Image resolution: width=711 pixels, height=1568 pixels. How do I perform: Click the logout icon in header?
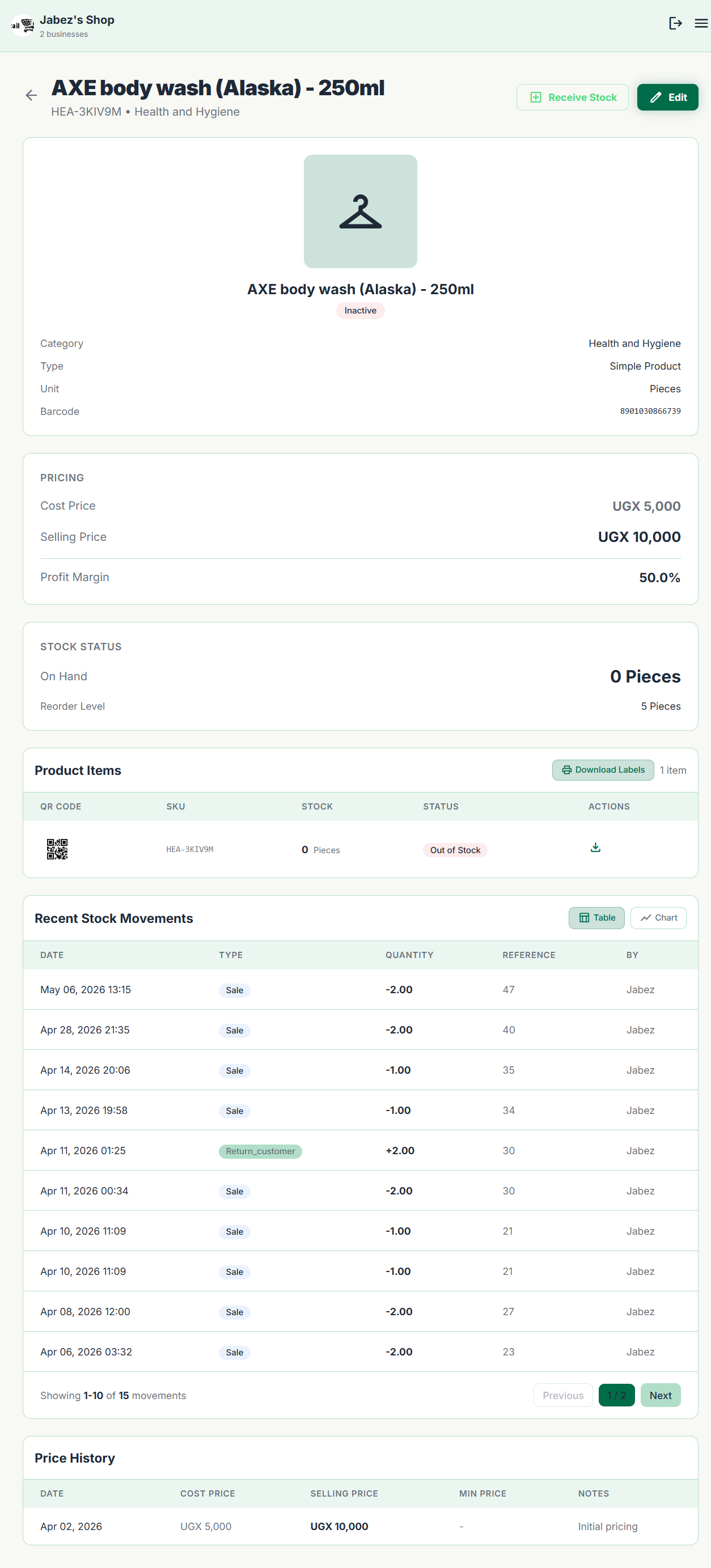tap(675, 23)
